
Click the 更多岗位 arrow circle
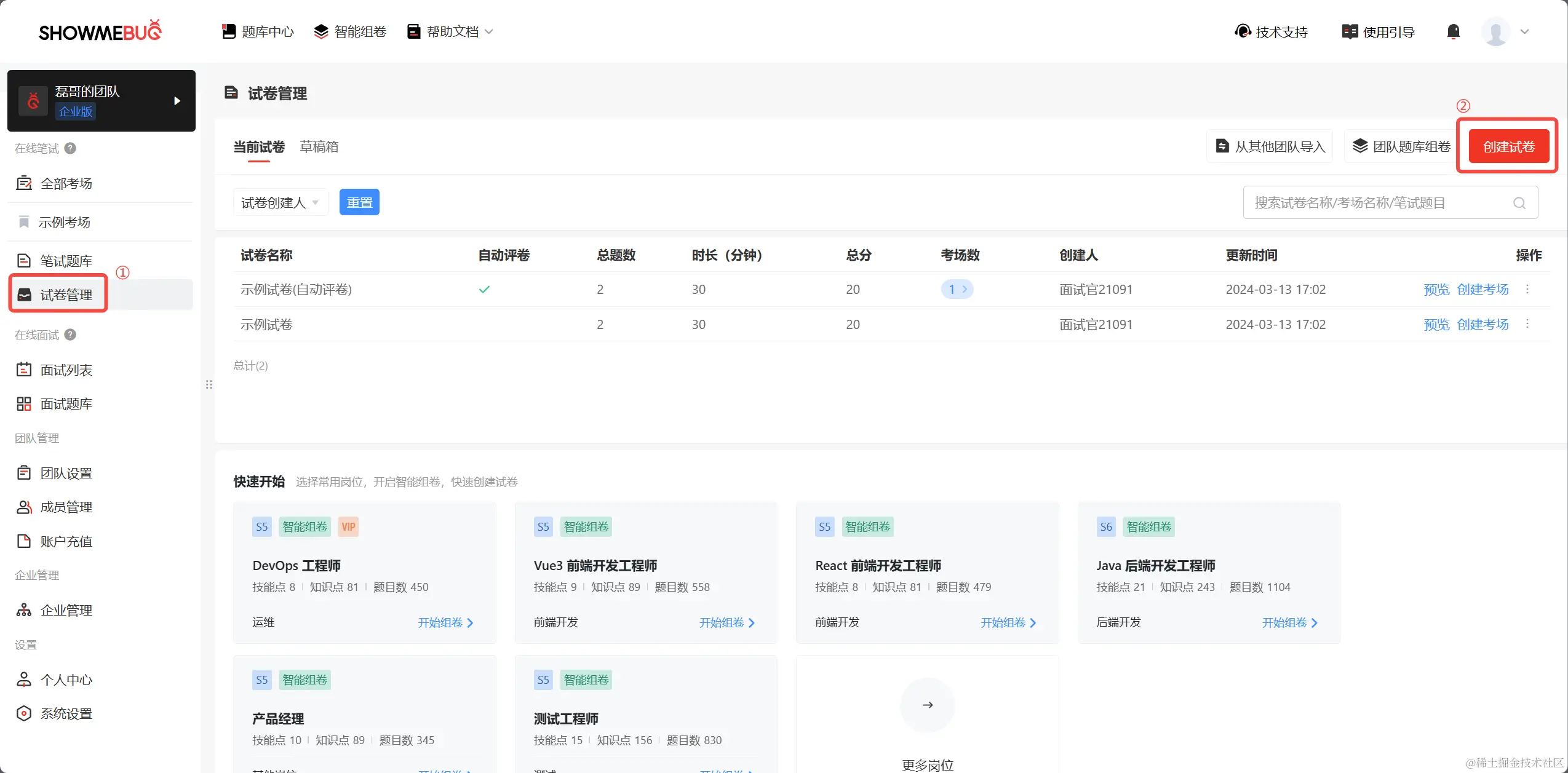(x=927, y=705)
